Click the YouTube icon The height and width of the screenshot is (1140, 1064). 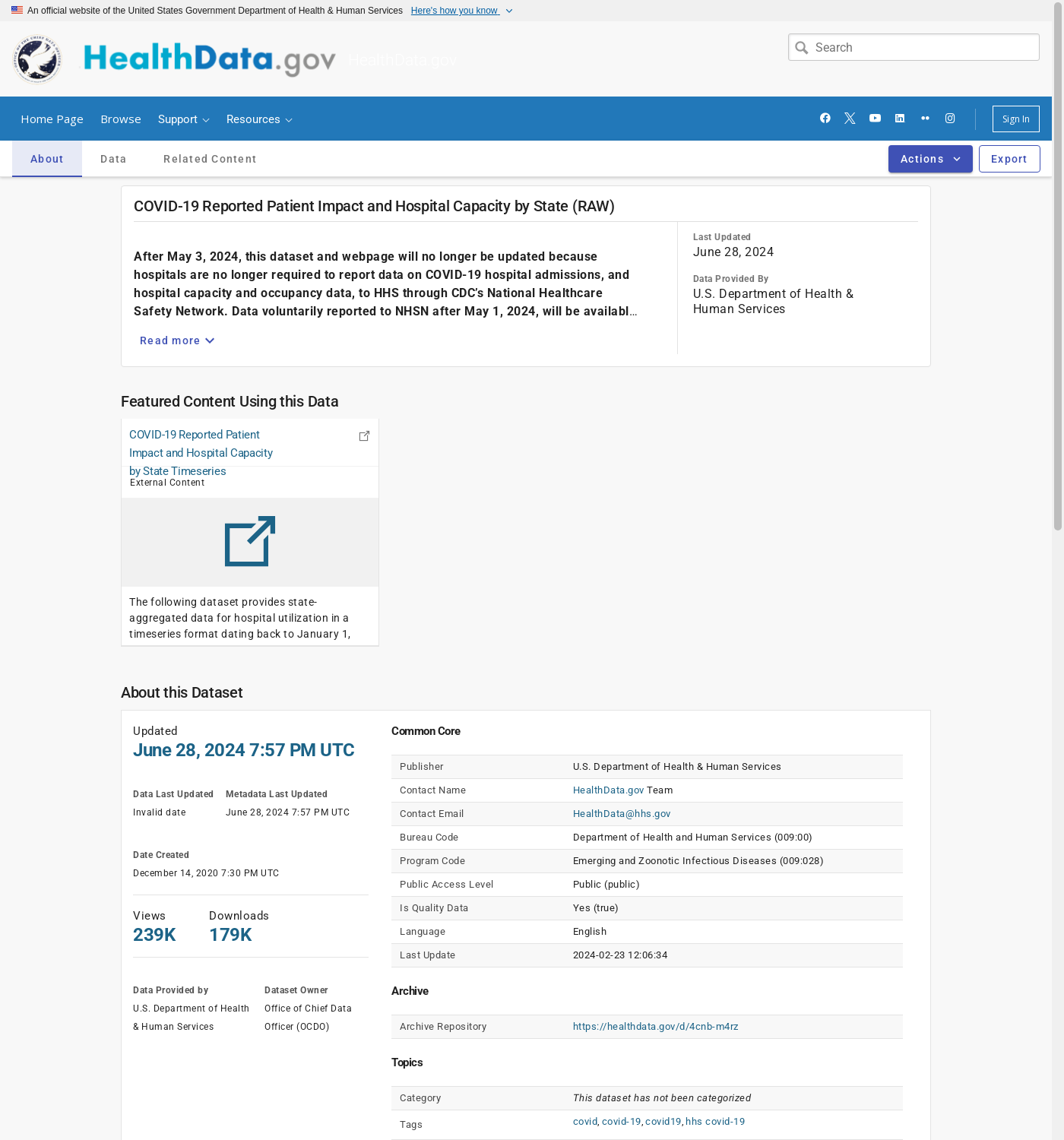pos(875,119)
